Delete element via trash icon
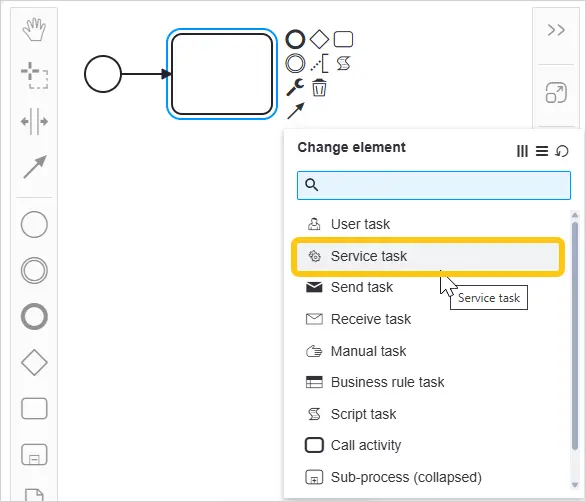 click(x=319, y=88)
